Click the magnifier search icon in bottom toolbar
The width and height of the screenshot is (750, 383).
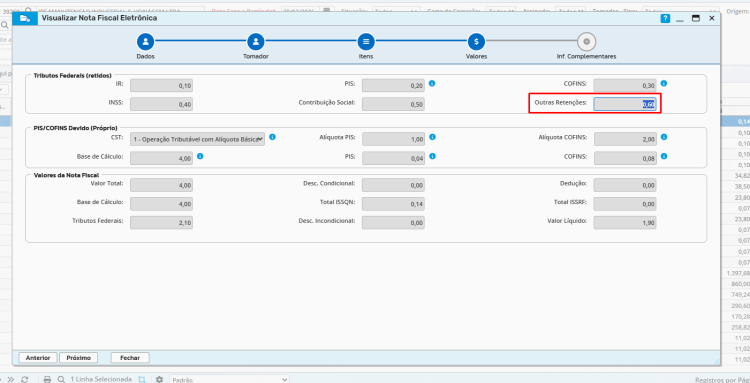61,379
